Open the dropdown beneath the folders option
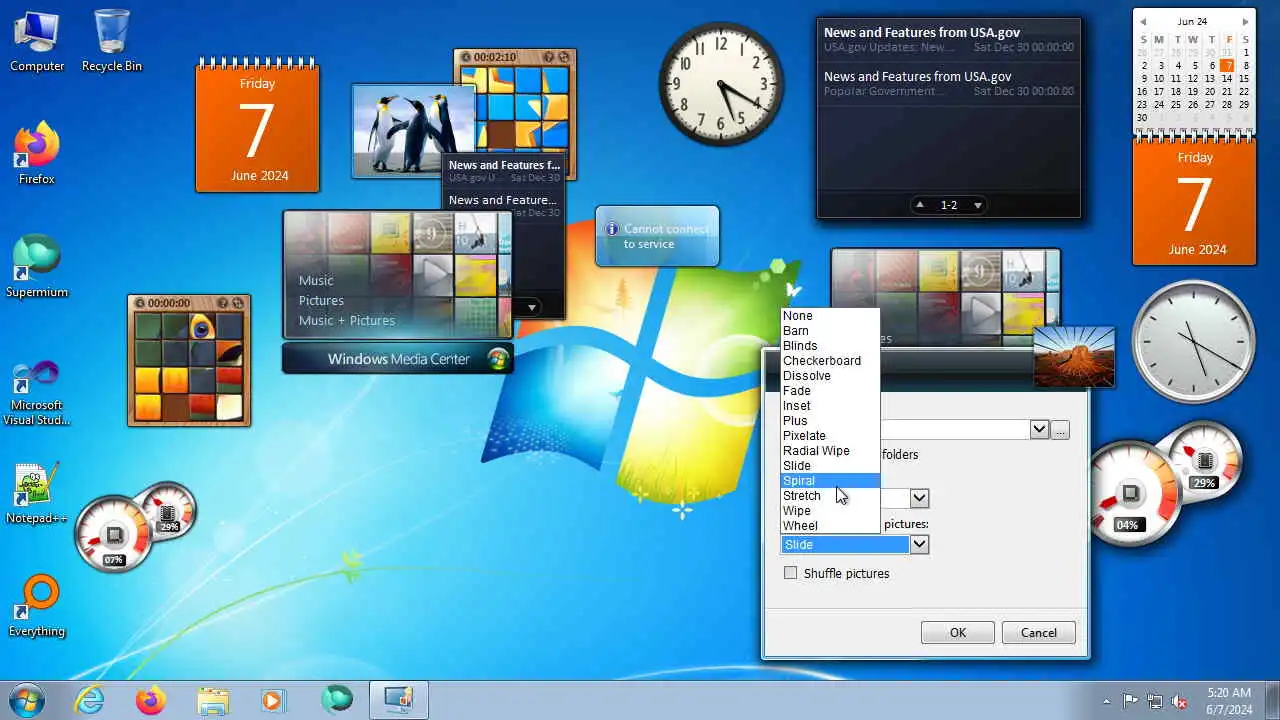 pyautogui.click(x=919, y=498)
